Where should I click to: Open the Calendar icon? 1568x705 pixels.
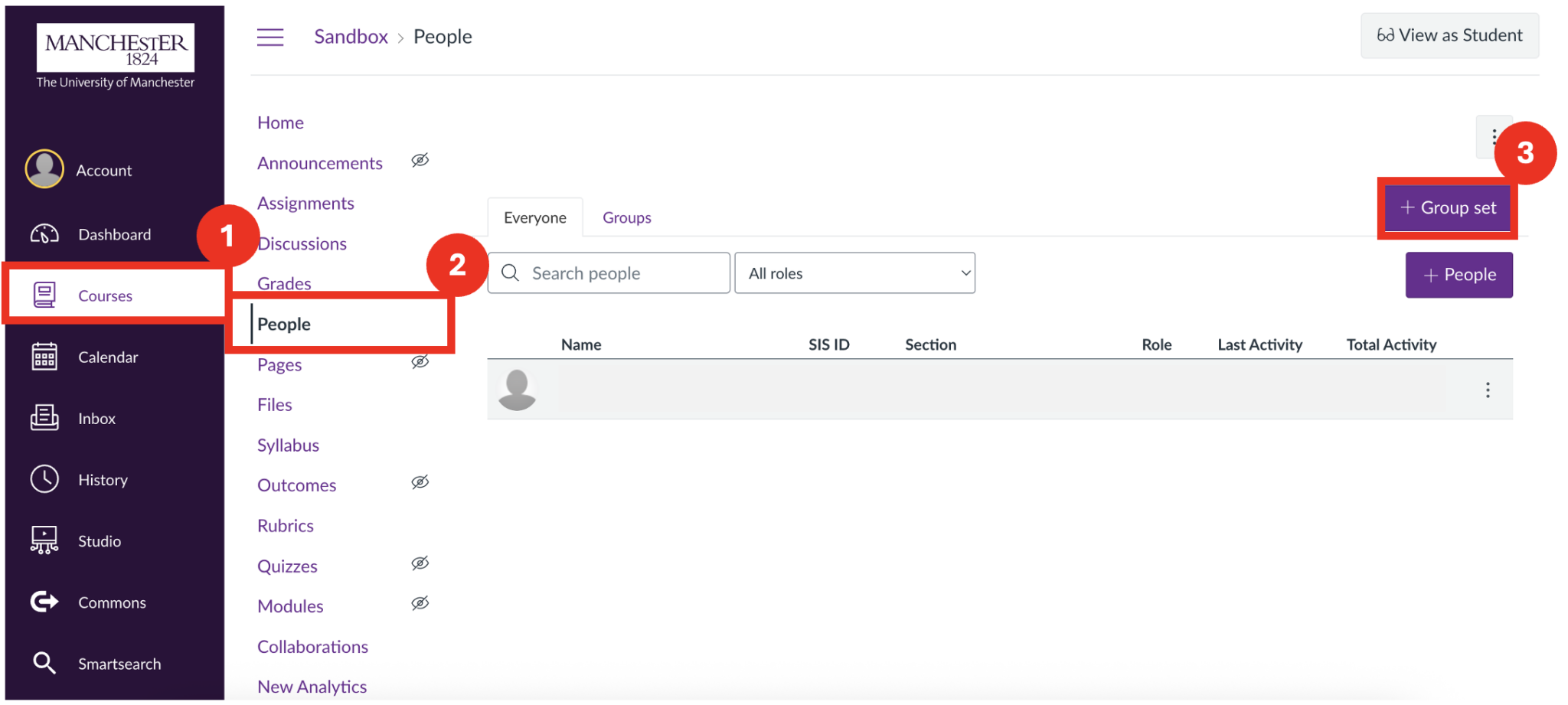click(44, 356)
